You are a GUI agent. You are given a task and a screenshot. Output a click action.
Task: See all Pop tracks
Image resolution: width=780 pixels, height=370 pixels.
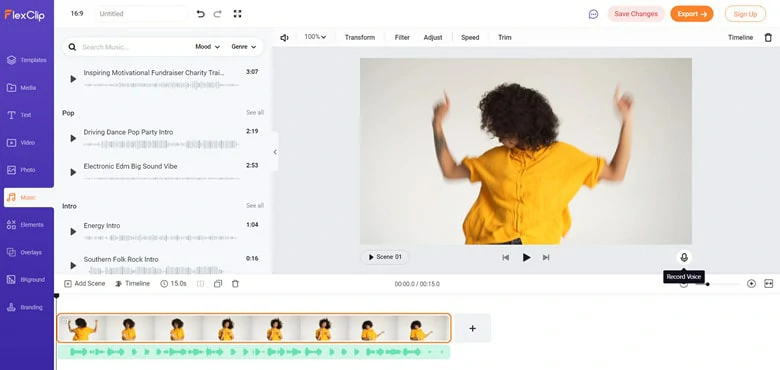click(x=255, y=113)
